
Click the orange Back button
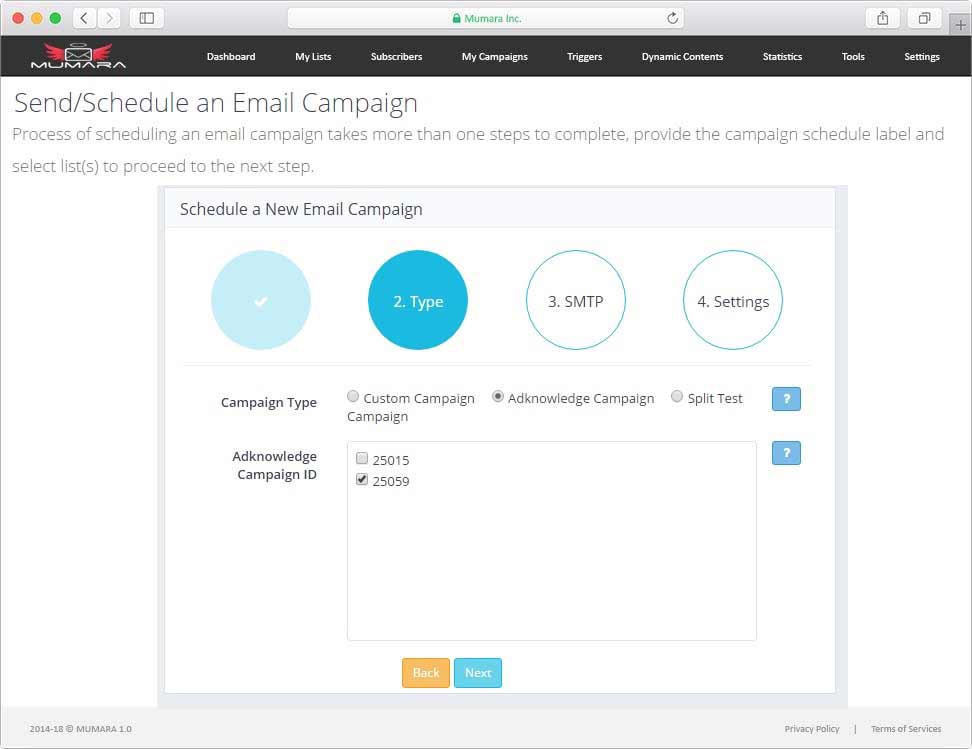click(426, 673)
